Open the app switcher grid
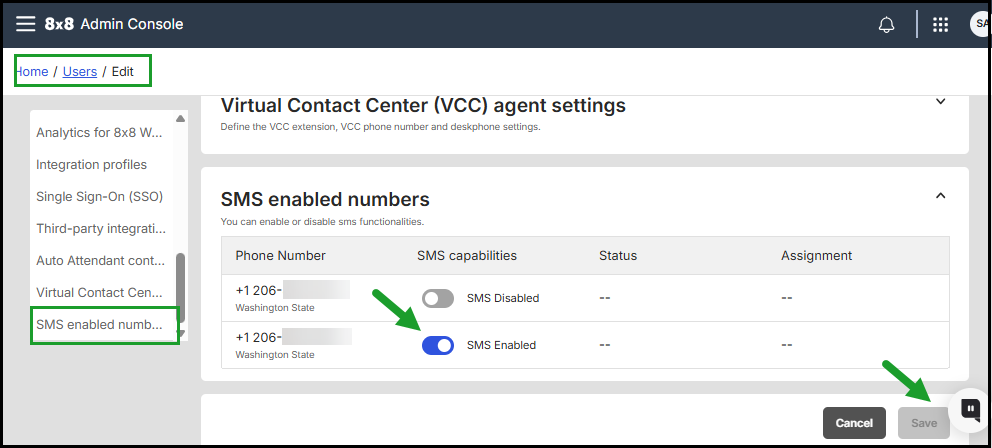992x448 pixels. [940, 25]
